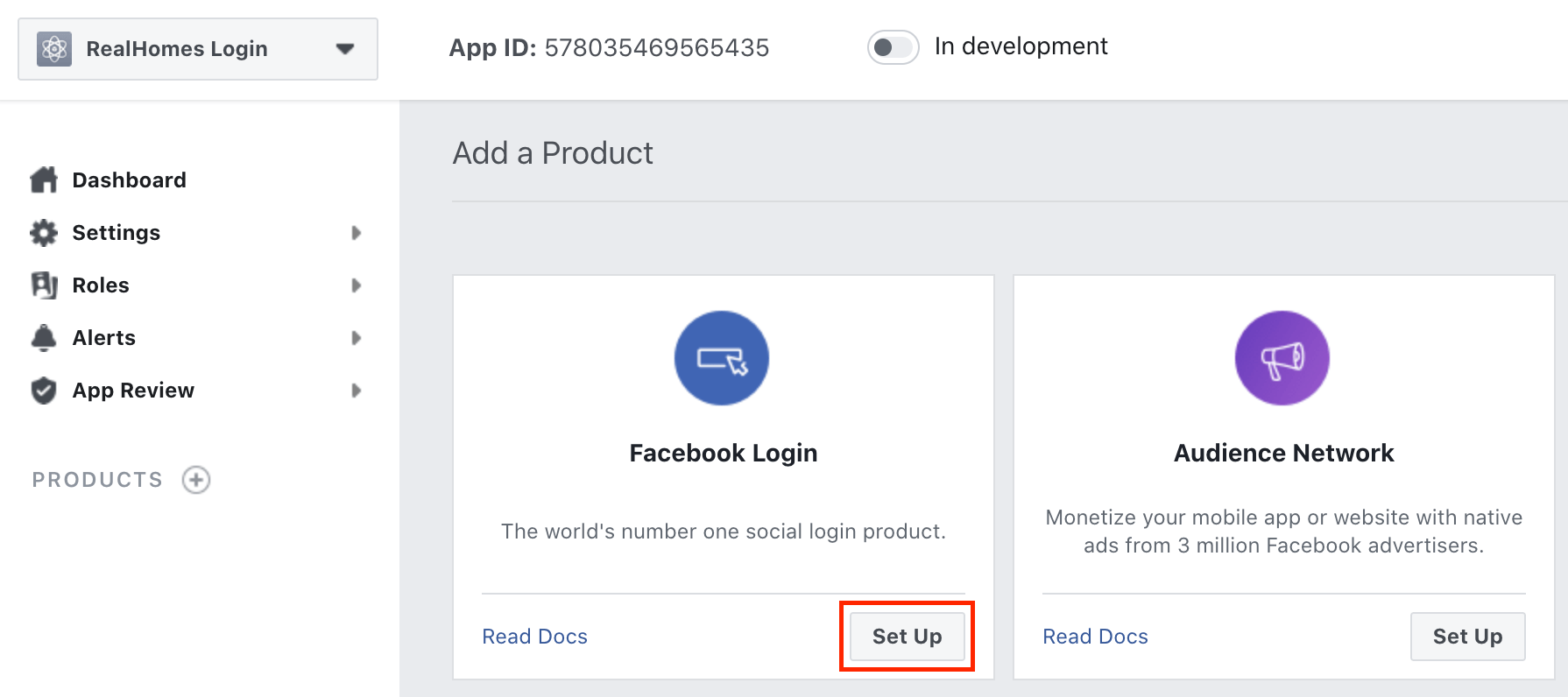
Task: Click the Audience Network monetize description text
Action: tap(1284, 532)
